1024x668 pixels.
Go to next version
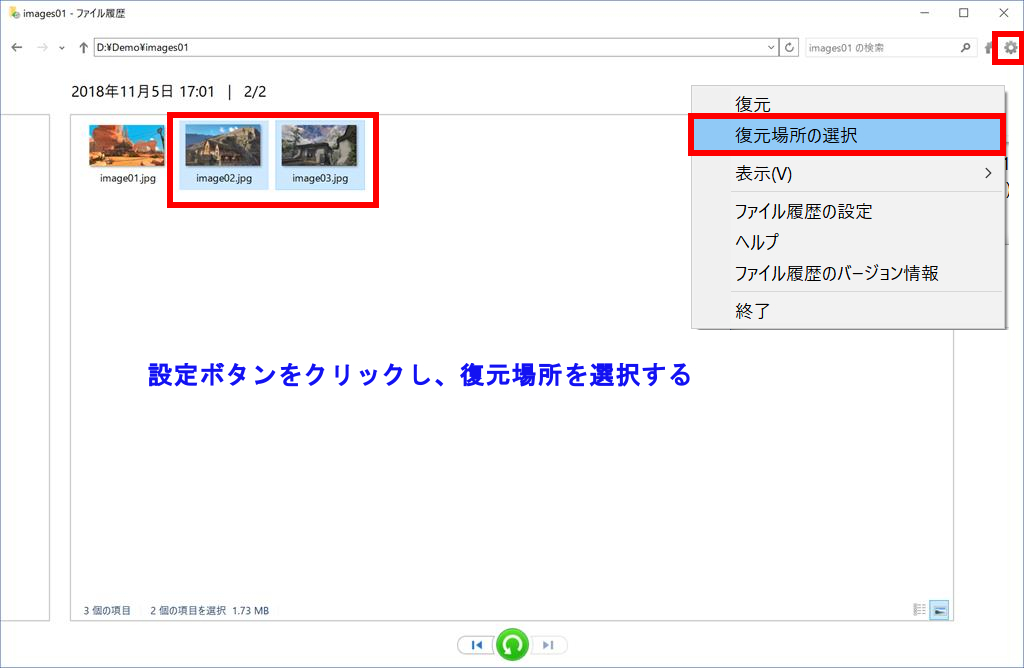[548, 645]
